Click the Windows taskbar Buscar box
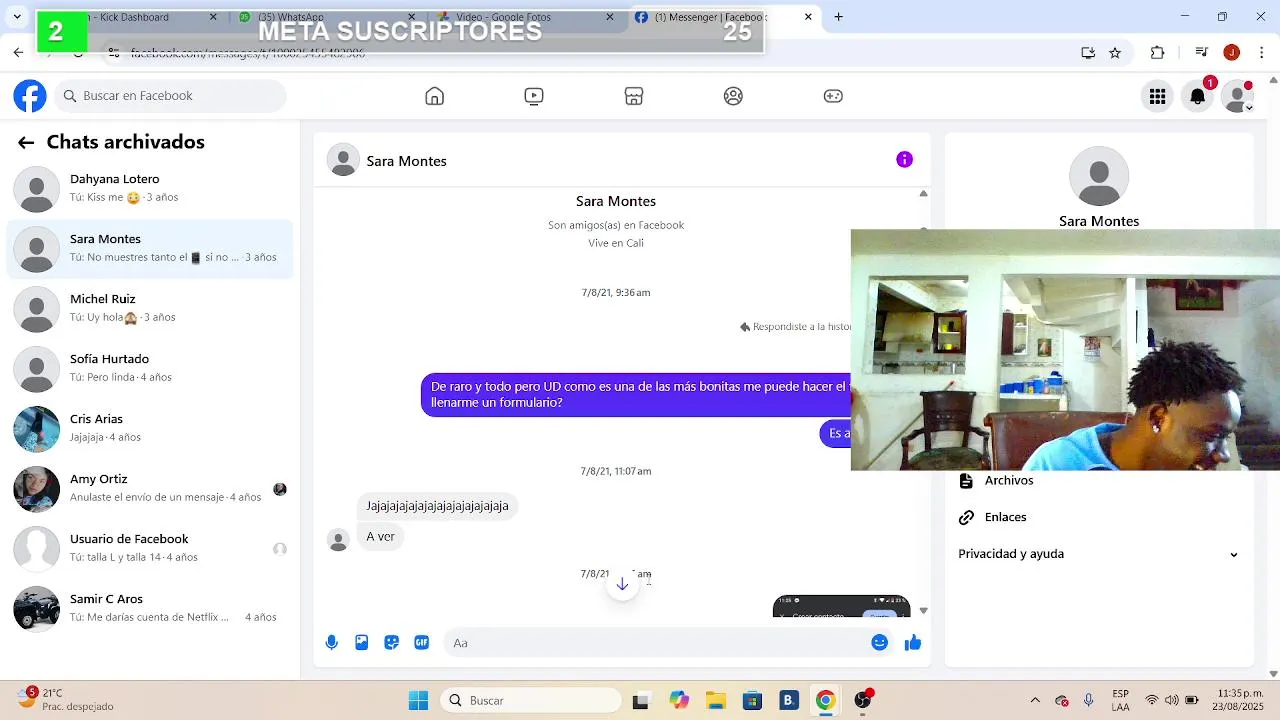Image resolution: width=1280 pixels, height=720 pixels. [x=531, y=700]
